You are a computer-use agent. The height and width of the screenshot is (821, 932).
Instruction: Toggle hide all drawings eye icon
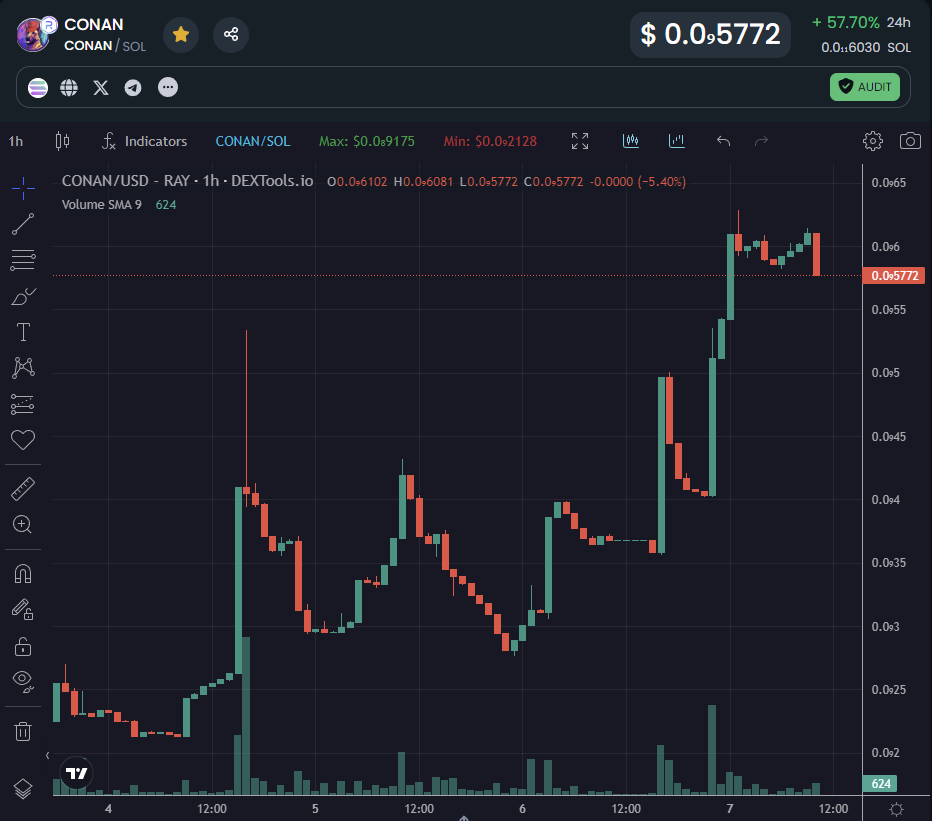23,681
